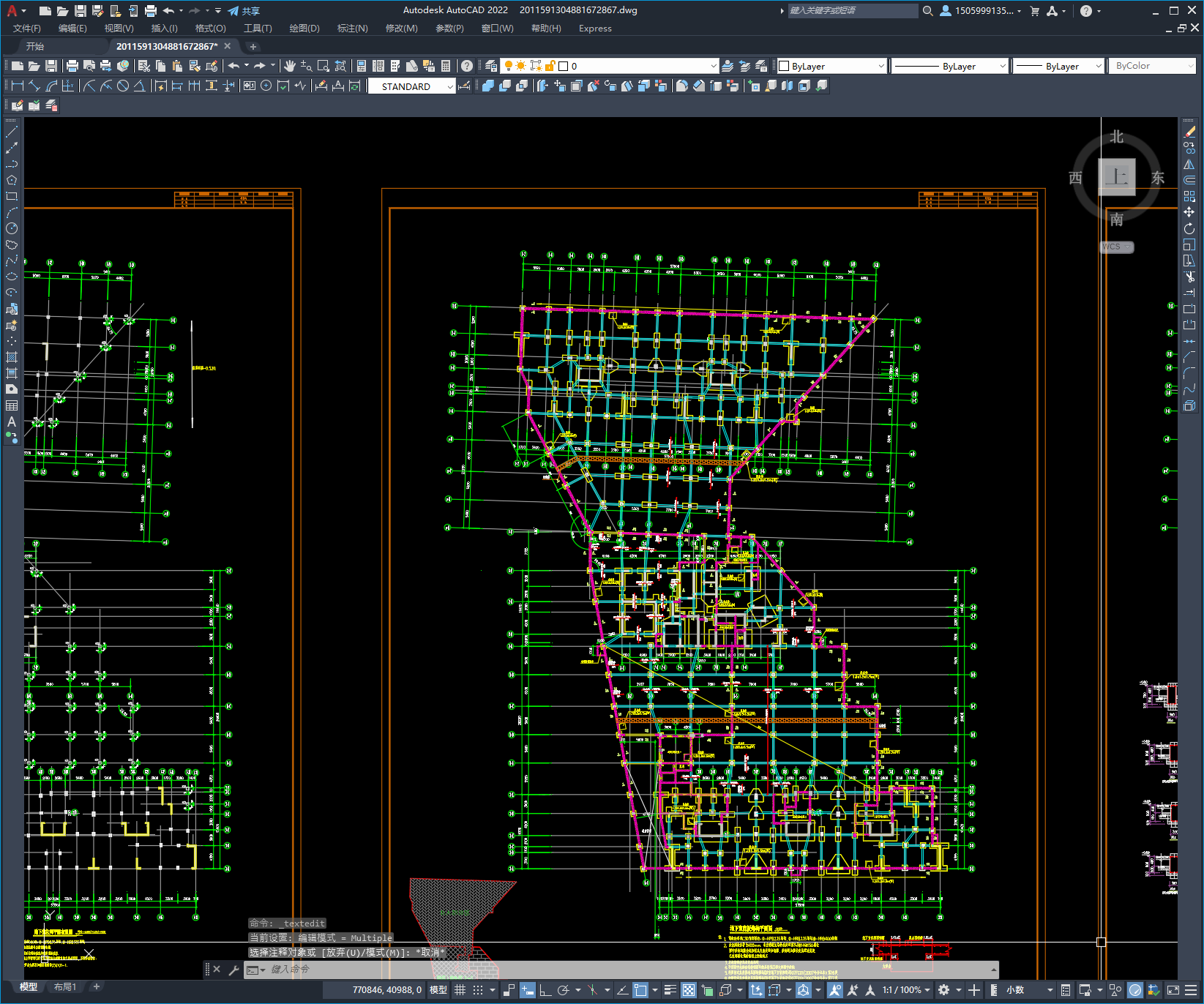
Task: Click the Linear dimension tool
Action: pyautogui.click(x=18, y=86)
